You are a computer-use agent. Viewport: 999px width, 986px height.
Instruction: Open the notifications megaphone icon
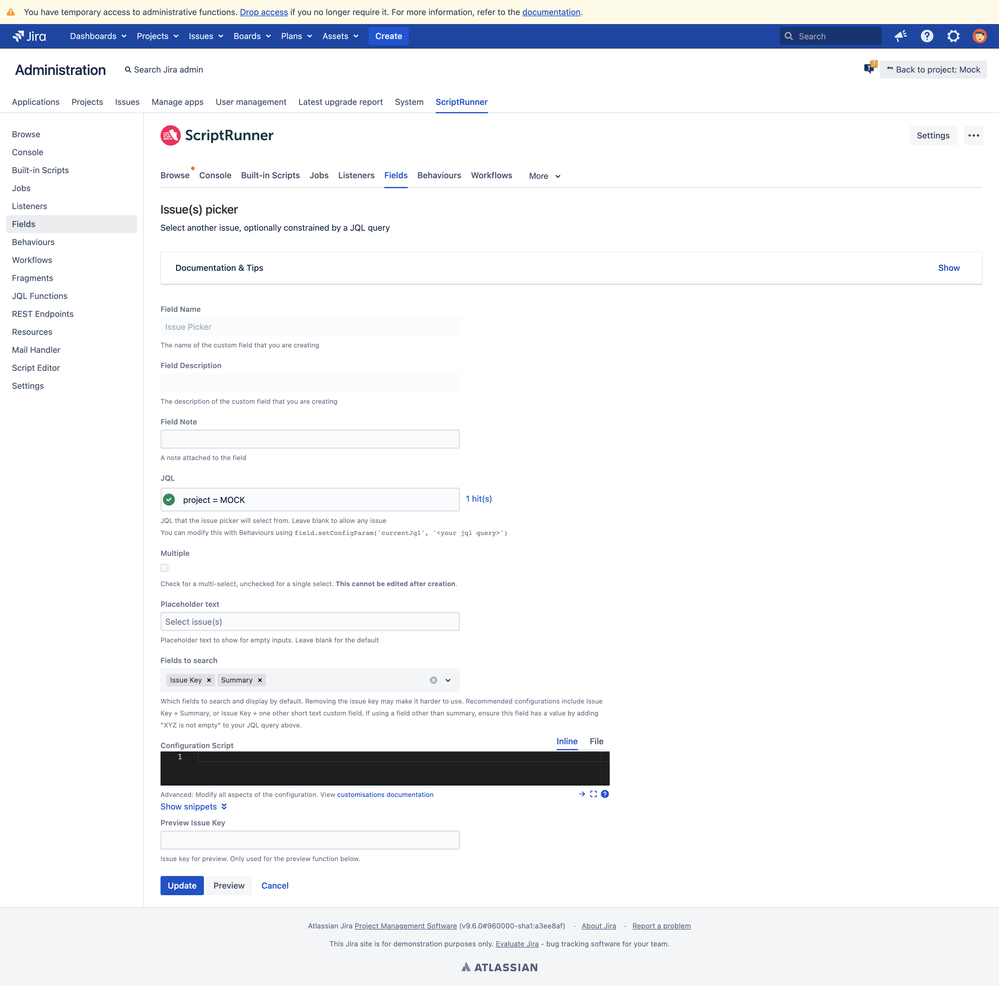point(900,36)
